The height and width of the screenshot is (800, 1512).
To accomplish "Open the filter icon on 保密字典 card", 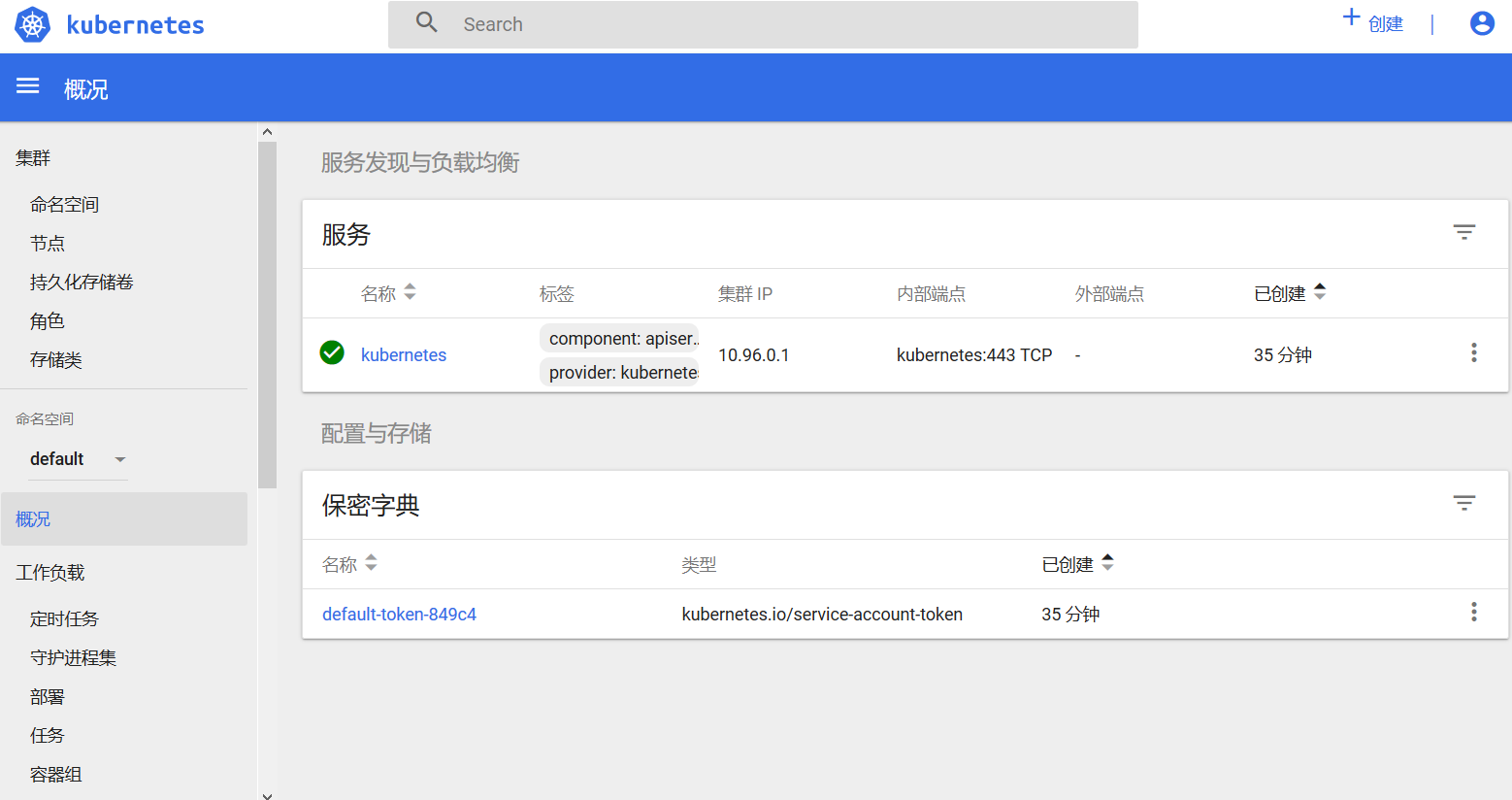I will (x=1463, y=503).
